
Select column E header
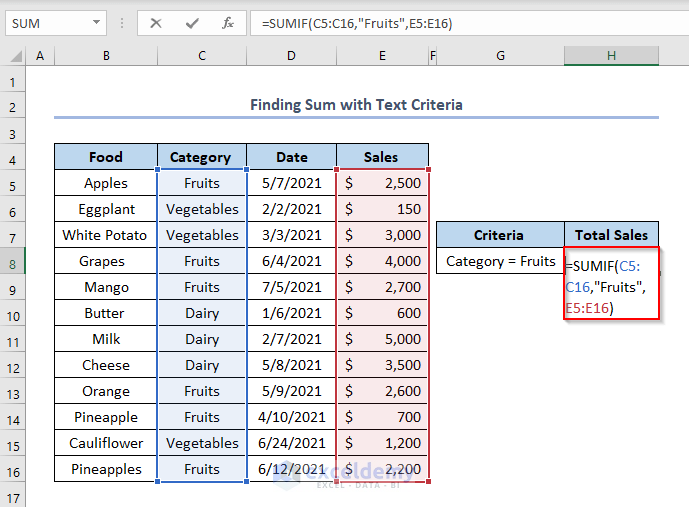point(382,57)
